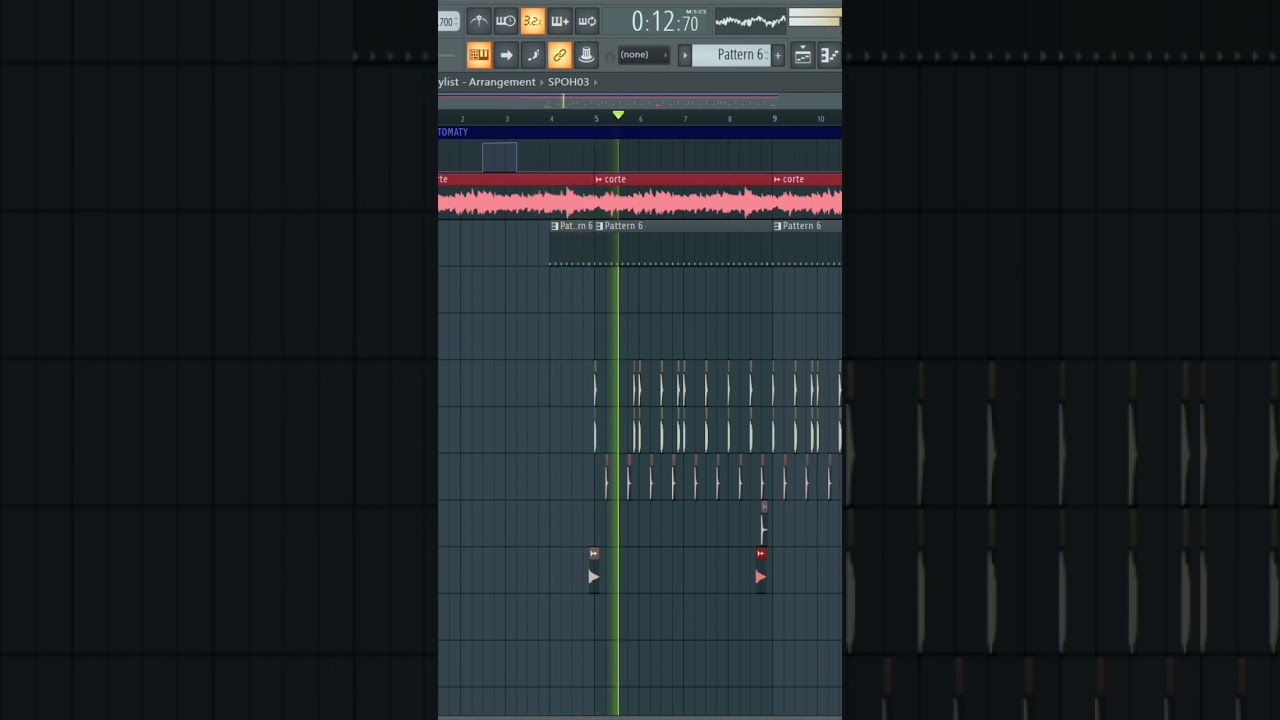
Task: Select the rightmost corte audio clip header
Action: click(808, 179)
